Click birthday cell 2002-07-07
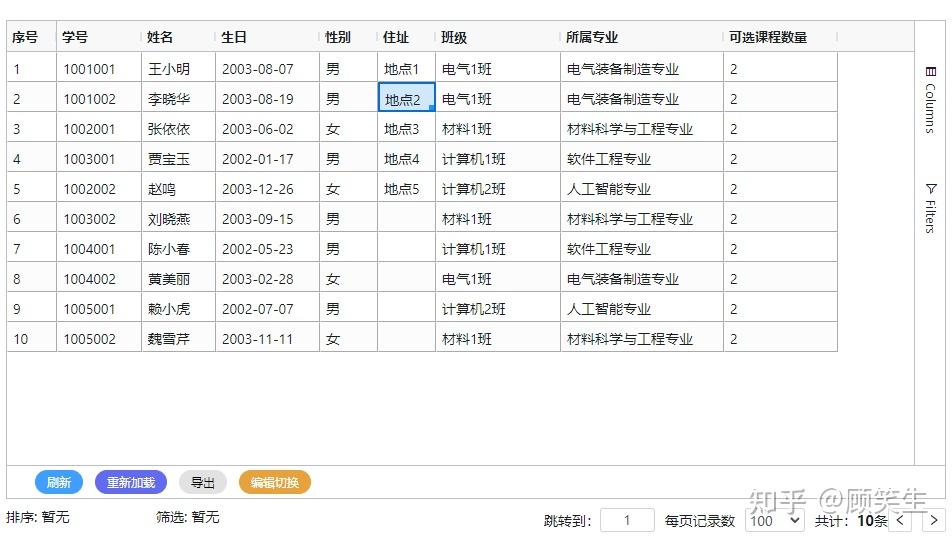Screen dimensions: 952x540 pyautogui.click(x=267, y=308)
